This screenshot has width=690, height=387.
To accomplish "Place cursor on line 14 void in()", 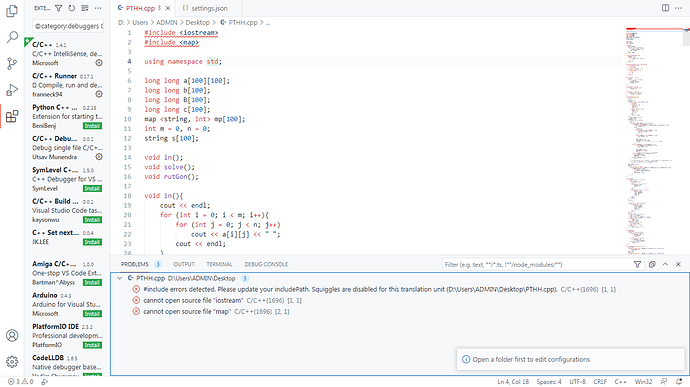I will coord(163,157).
